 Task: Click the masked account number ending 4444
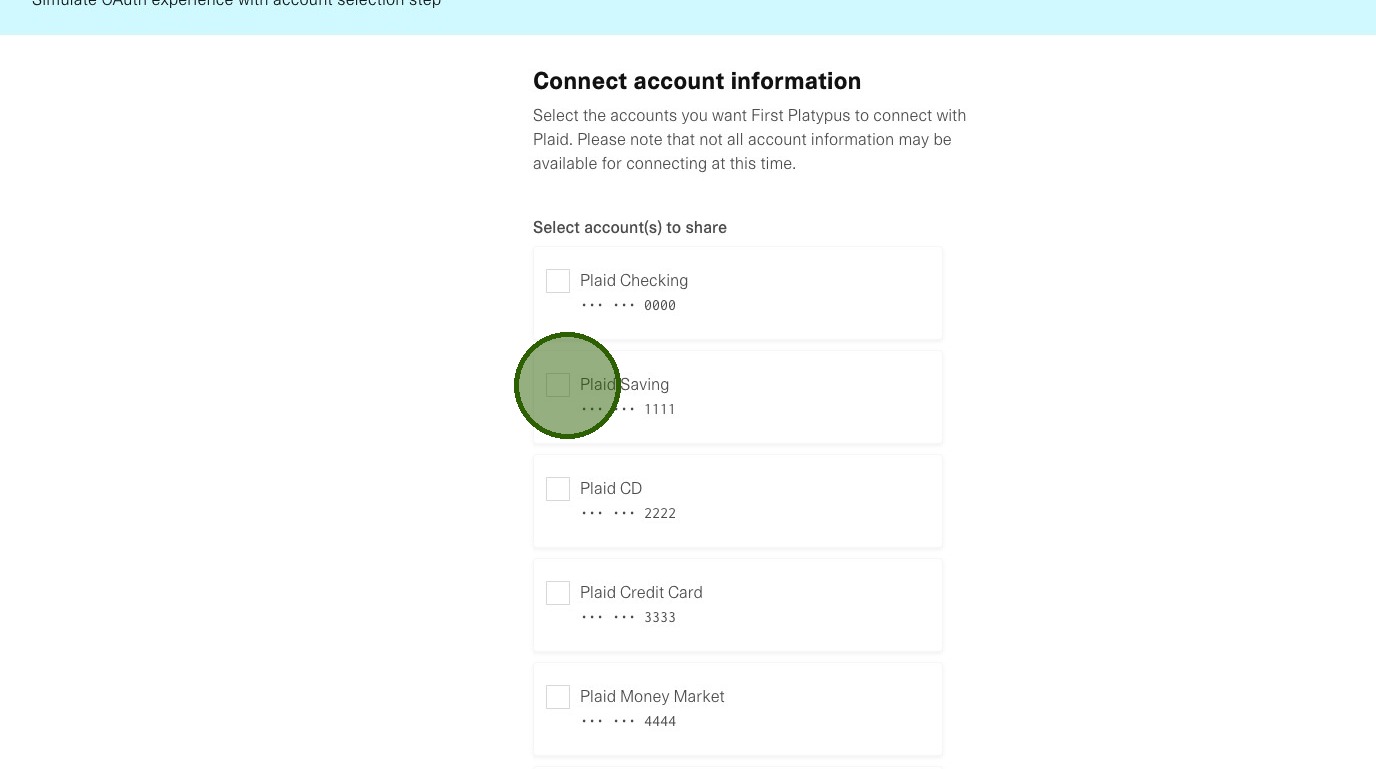628,722
